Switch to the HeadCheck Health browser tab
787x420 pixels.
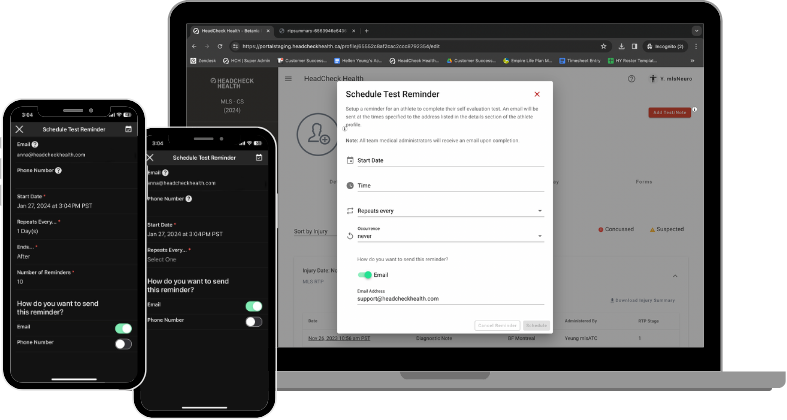point(227,31)
